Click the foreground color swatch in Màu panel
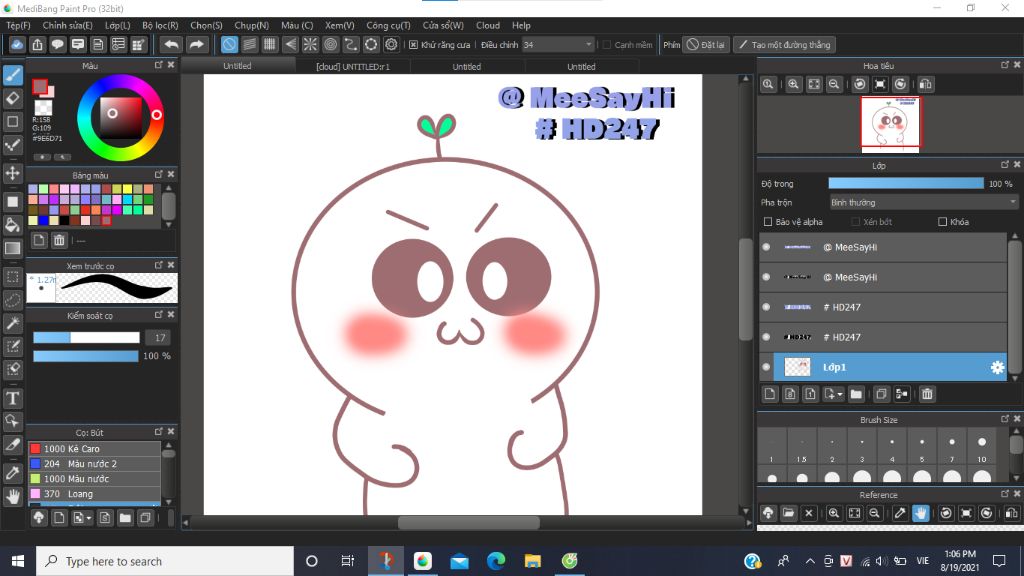 point(40,86)
